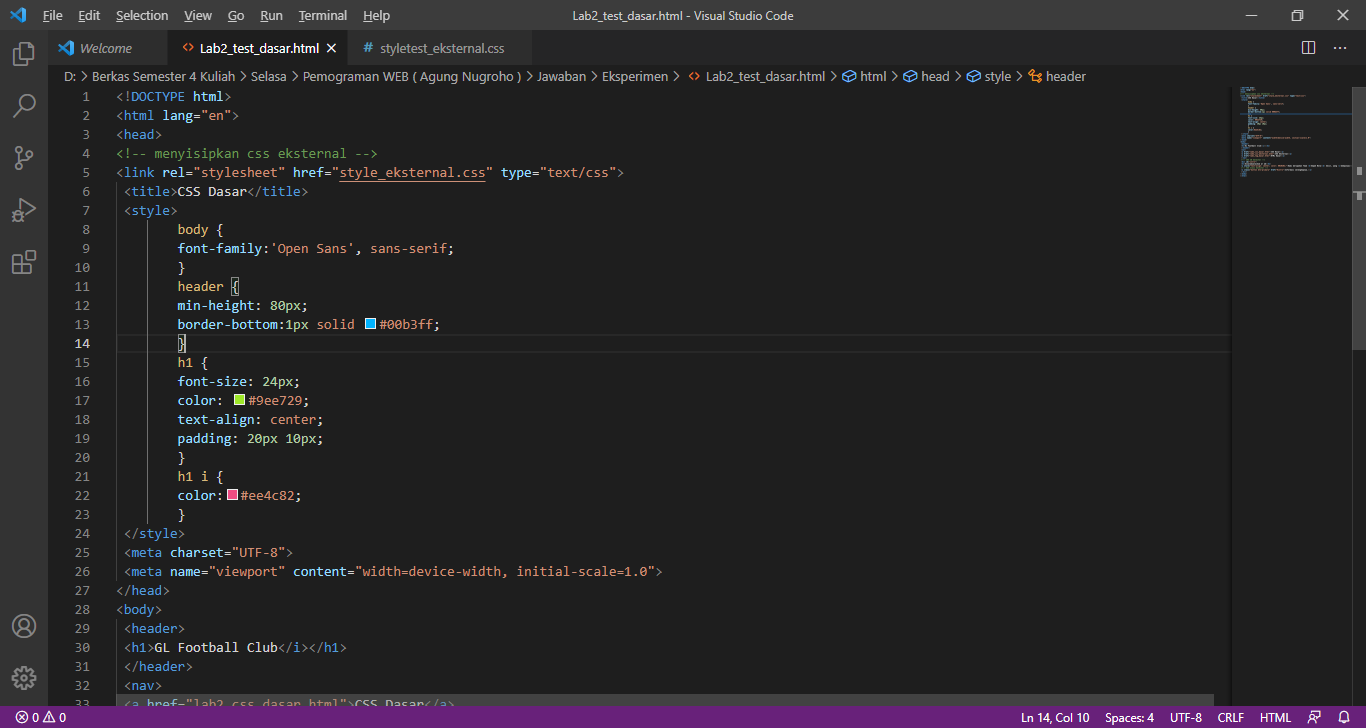The width and height of the screenshot is (1366, 728).
Task: Open Run and Debug panel icon
Action: (24, 210)
